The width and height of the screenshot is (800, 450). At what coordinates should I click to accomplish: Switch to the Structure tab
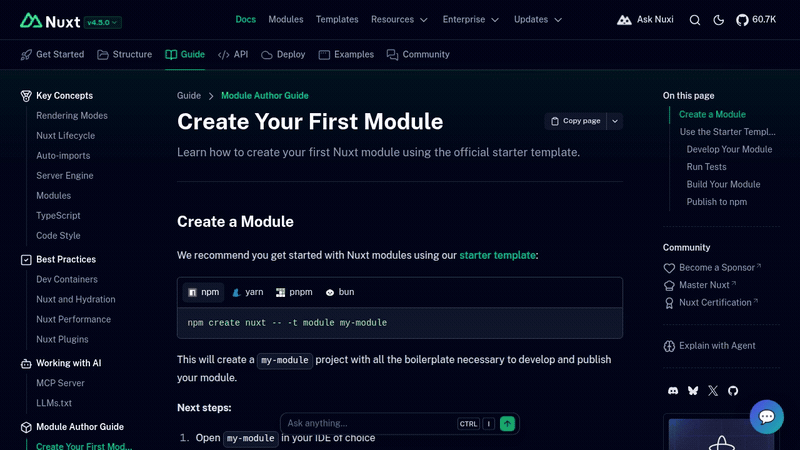(x=124, y=55)
